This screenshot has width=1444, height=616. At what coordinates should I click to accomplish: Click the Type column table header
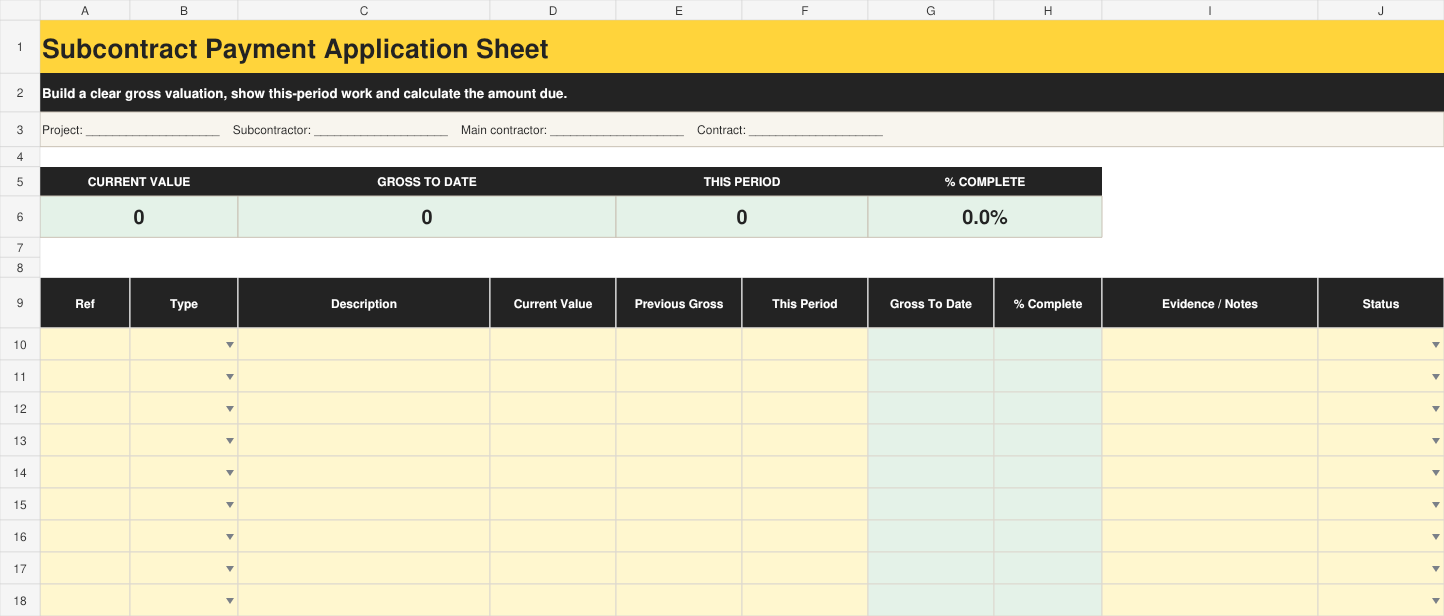184,303
